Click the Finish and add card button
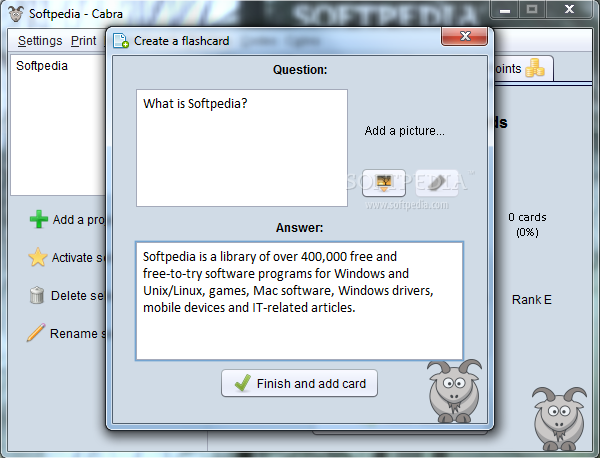 click(299, 383)
